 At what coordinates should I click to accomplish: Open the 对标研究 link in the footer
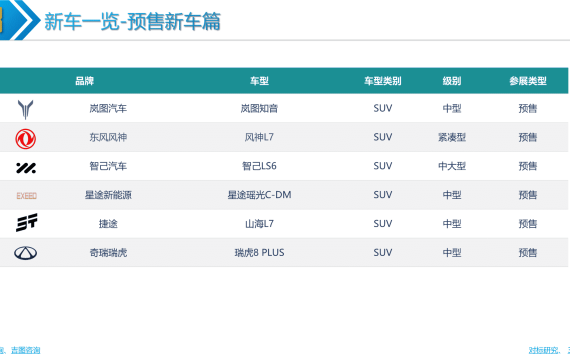click(543, 350)
